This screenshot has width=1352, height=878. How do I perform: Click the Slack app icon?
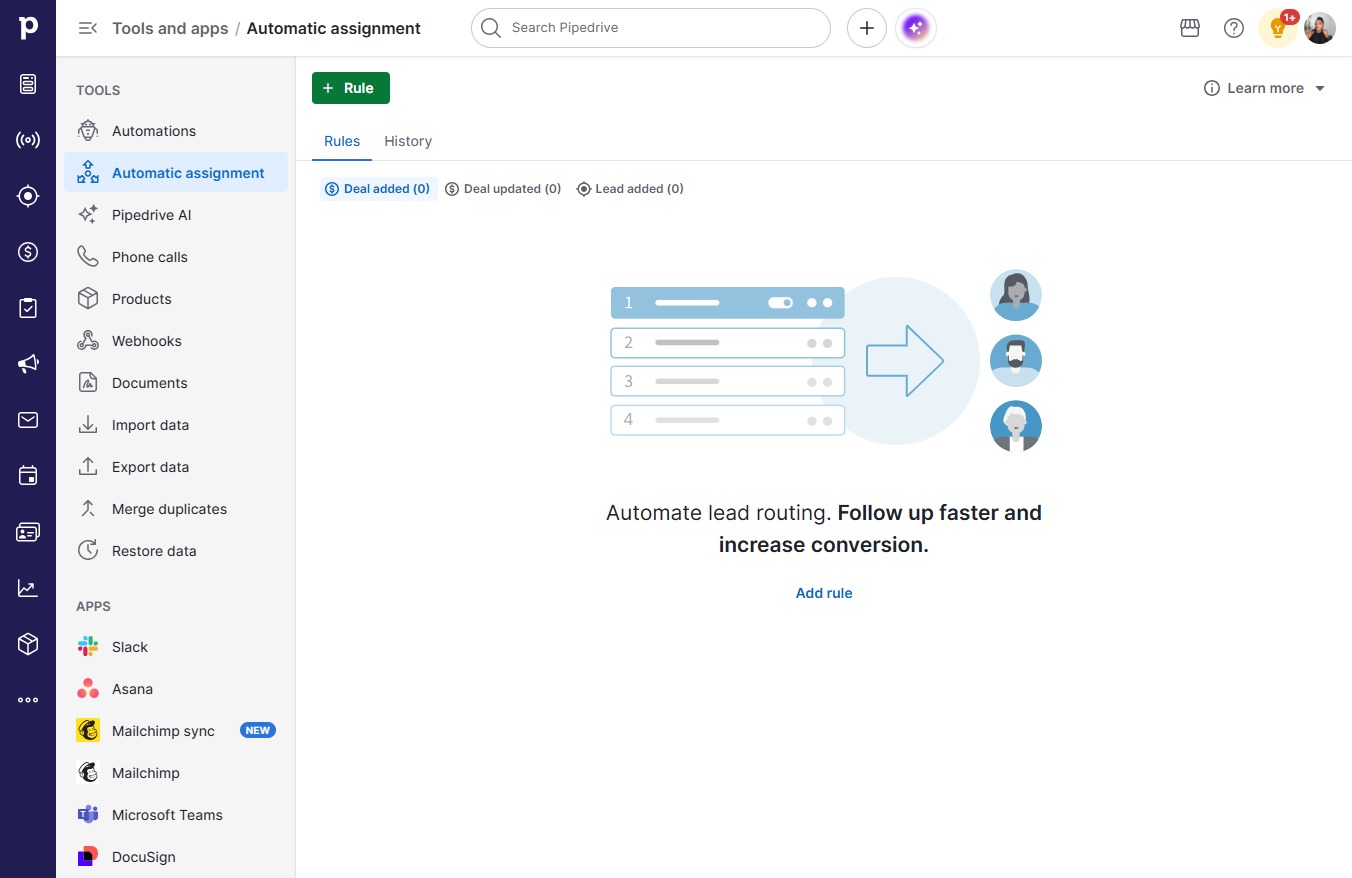click(x=88, y=647)
